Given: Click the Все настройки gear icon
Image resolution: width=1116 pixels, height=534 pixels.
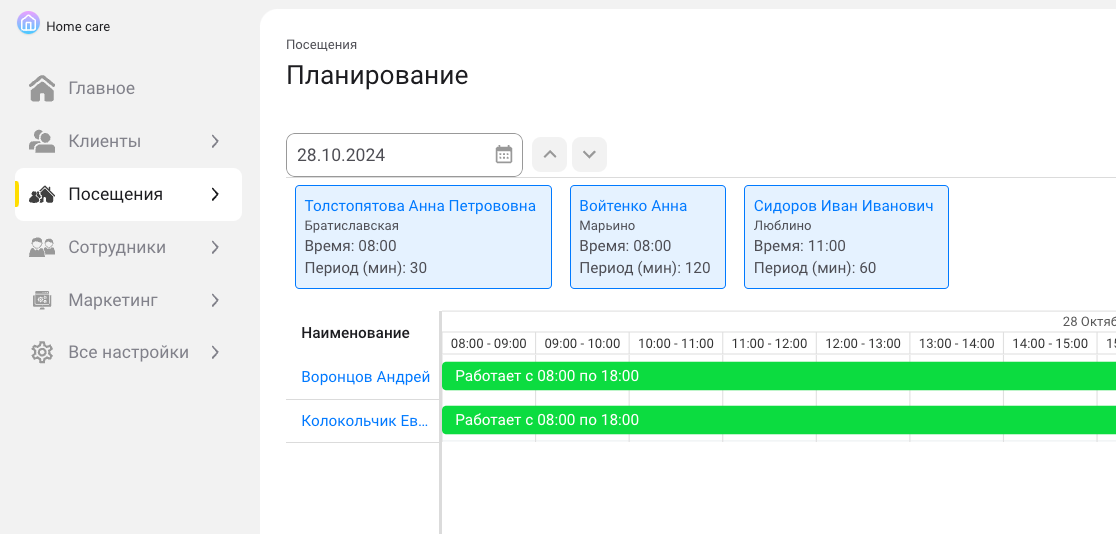Looking at the screenshot, I should (x=42, y=353).
